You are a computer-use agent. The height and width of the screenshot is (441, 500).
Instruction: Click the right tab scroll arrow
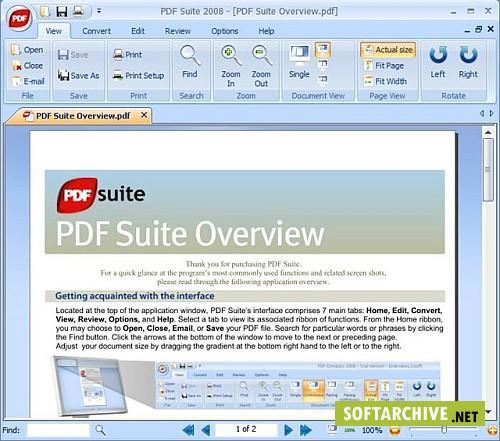tap(491, 113)
